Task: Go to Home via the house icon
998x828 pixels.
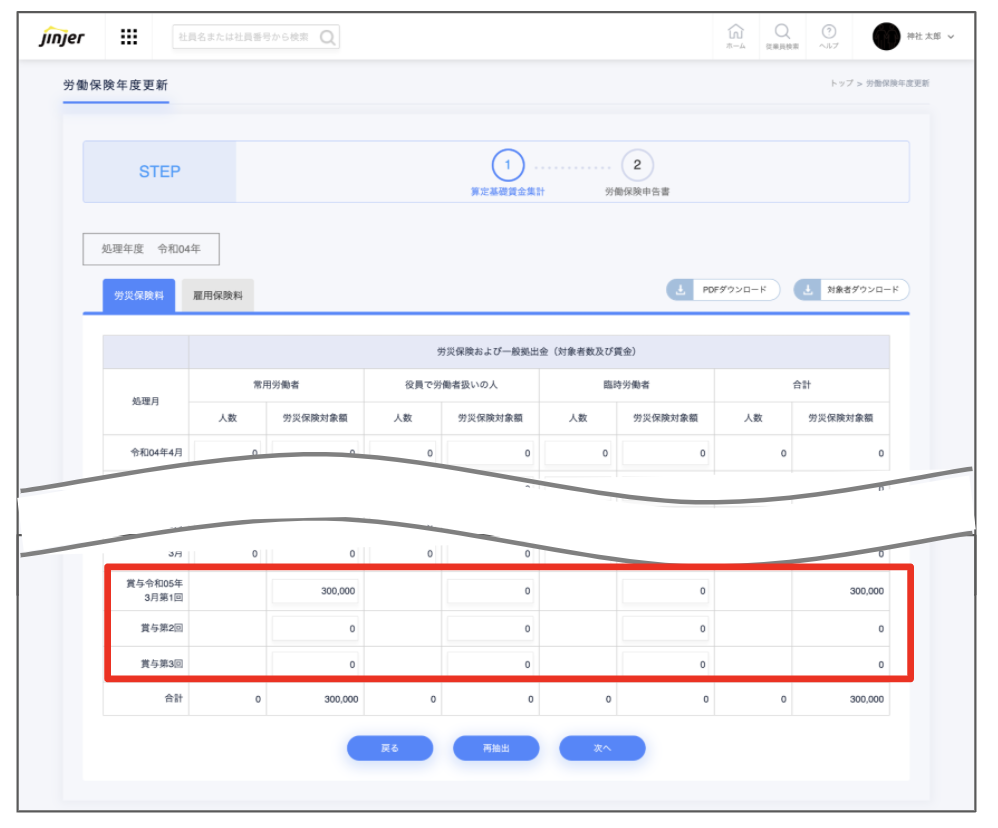Action: [735, 35]
